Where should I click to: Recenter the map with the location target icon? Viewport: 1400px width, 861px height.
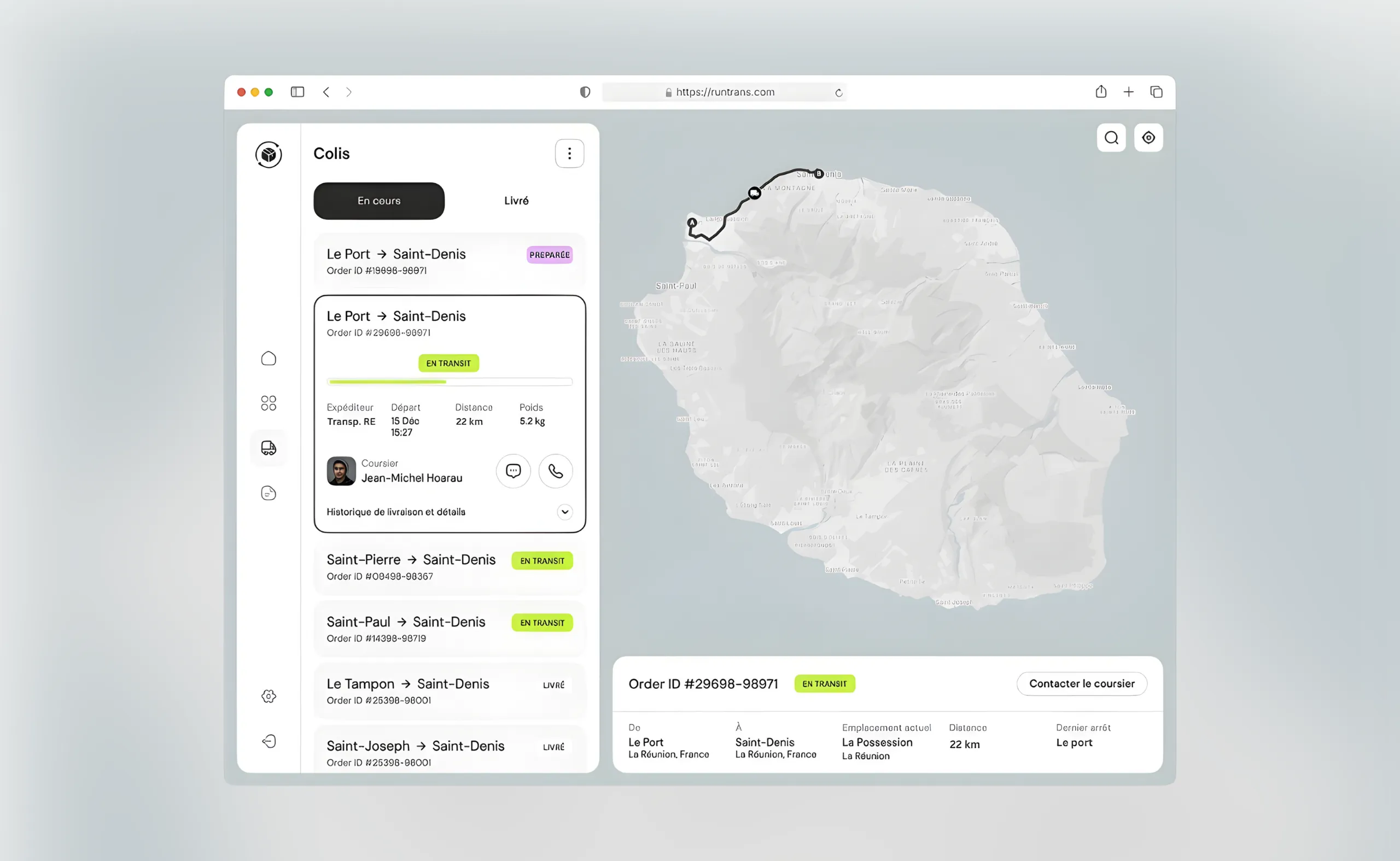point(1148,138)
